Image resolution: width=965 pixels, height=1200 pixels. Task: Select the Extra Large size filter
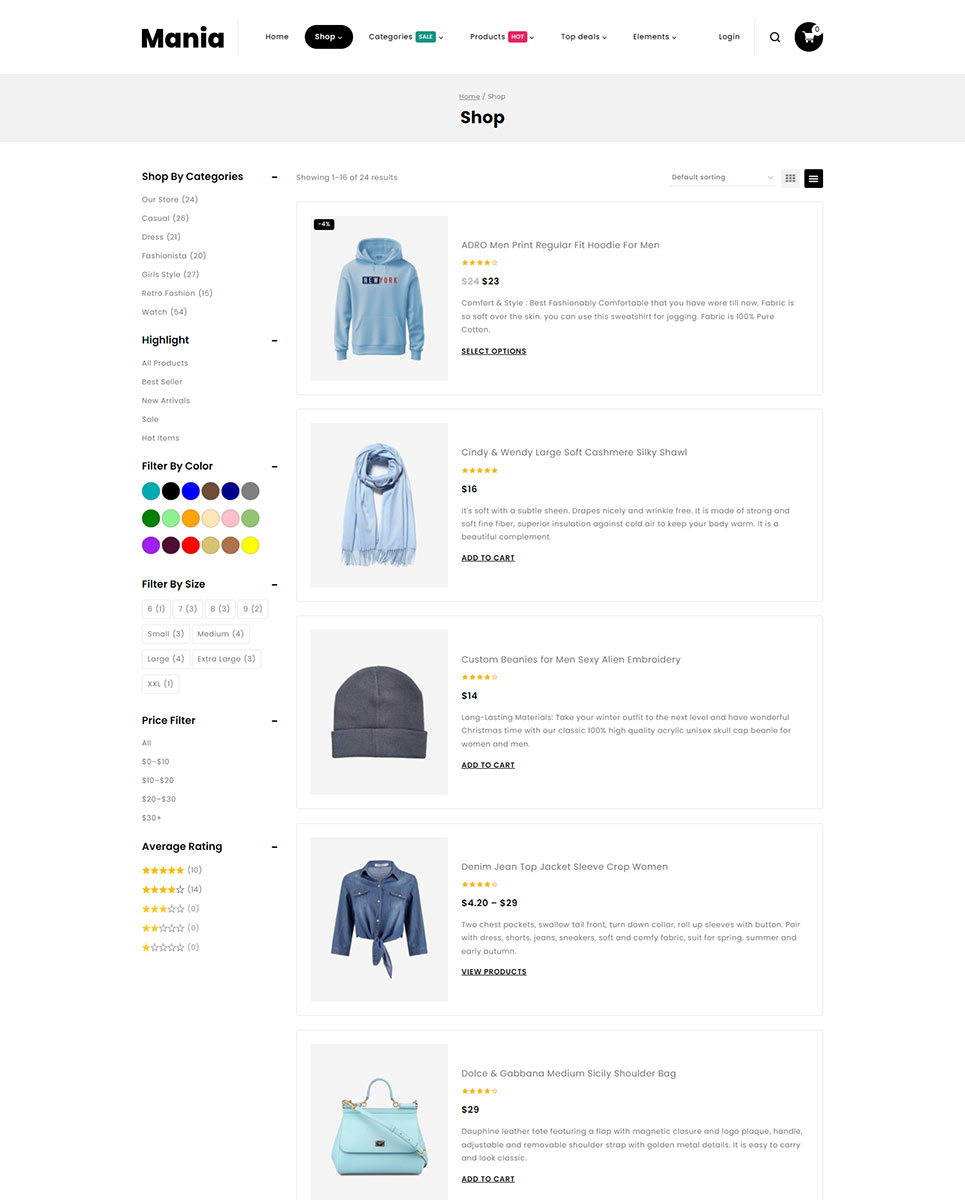click(x=227, y=659)
